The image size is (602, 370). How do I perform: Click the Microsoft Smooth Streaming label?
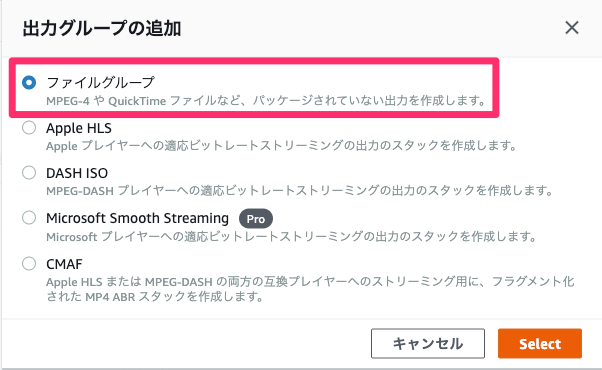point(137,218)
